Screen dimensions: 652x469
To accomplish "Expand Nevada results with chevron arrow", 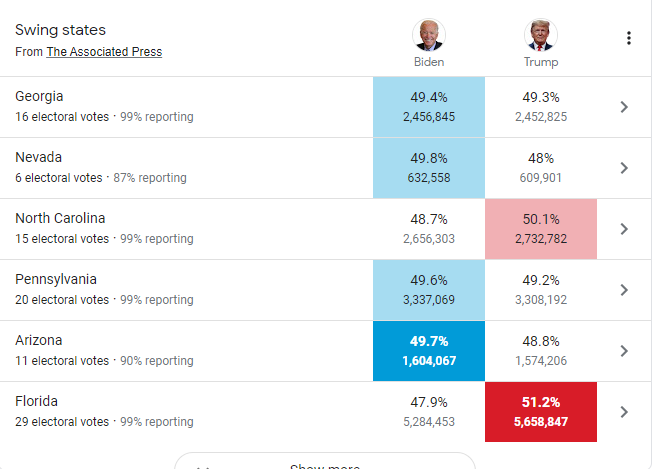I will [x=624, y=168].
